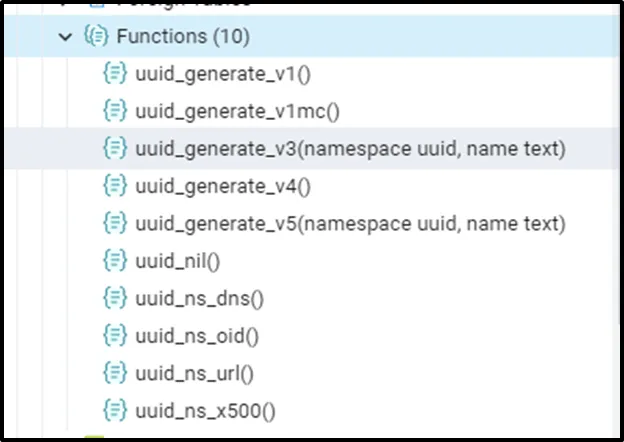This screenshot has width=624, height=442.
Task: Select uuid_generate_v5(namespace uuid, name text)
Action: 350,223
